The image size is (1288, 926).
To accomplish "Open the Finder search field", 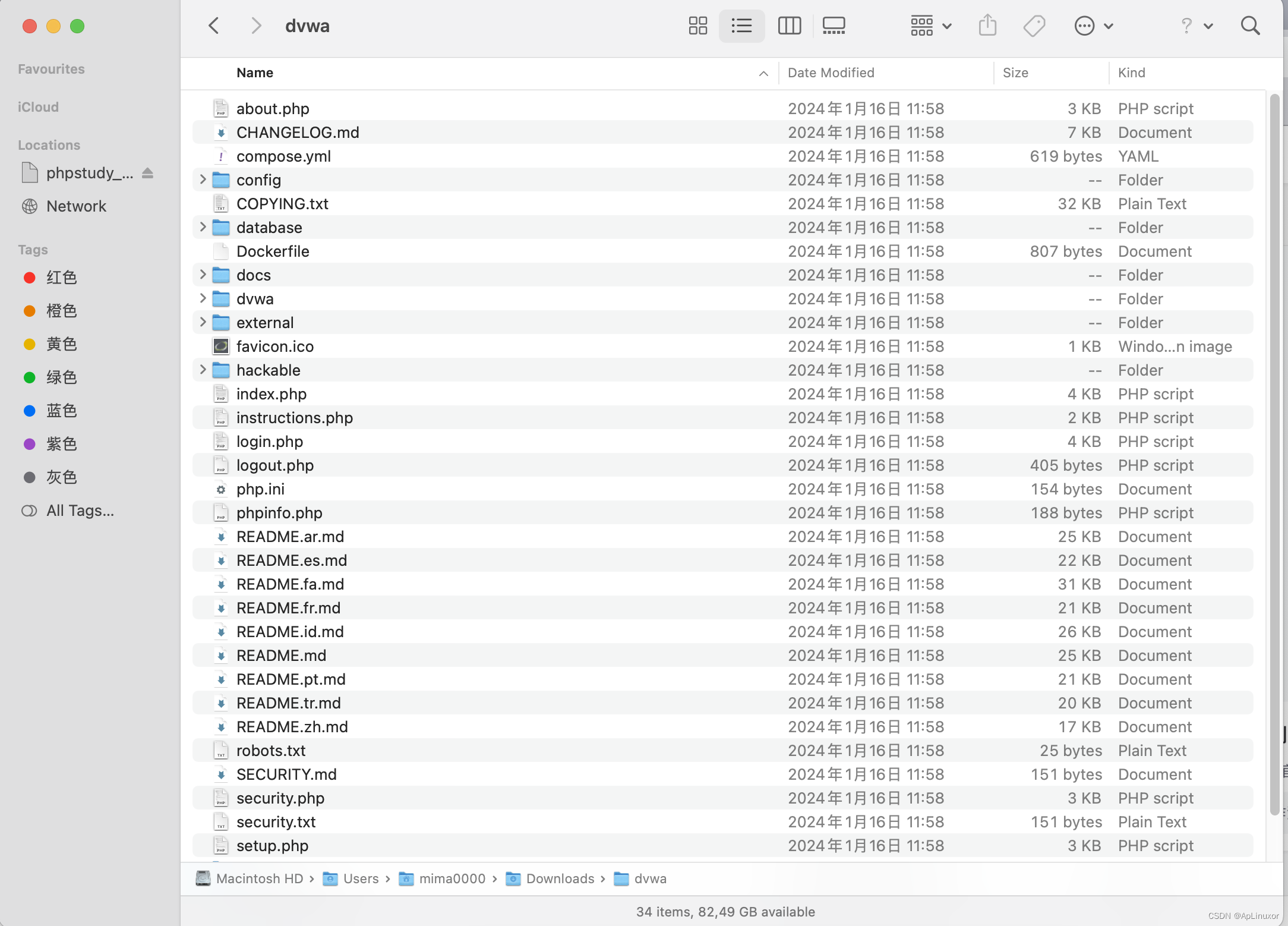I will (1250, 26).
